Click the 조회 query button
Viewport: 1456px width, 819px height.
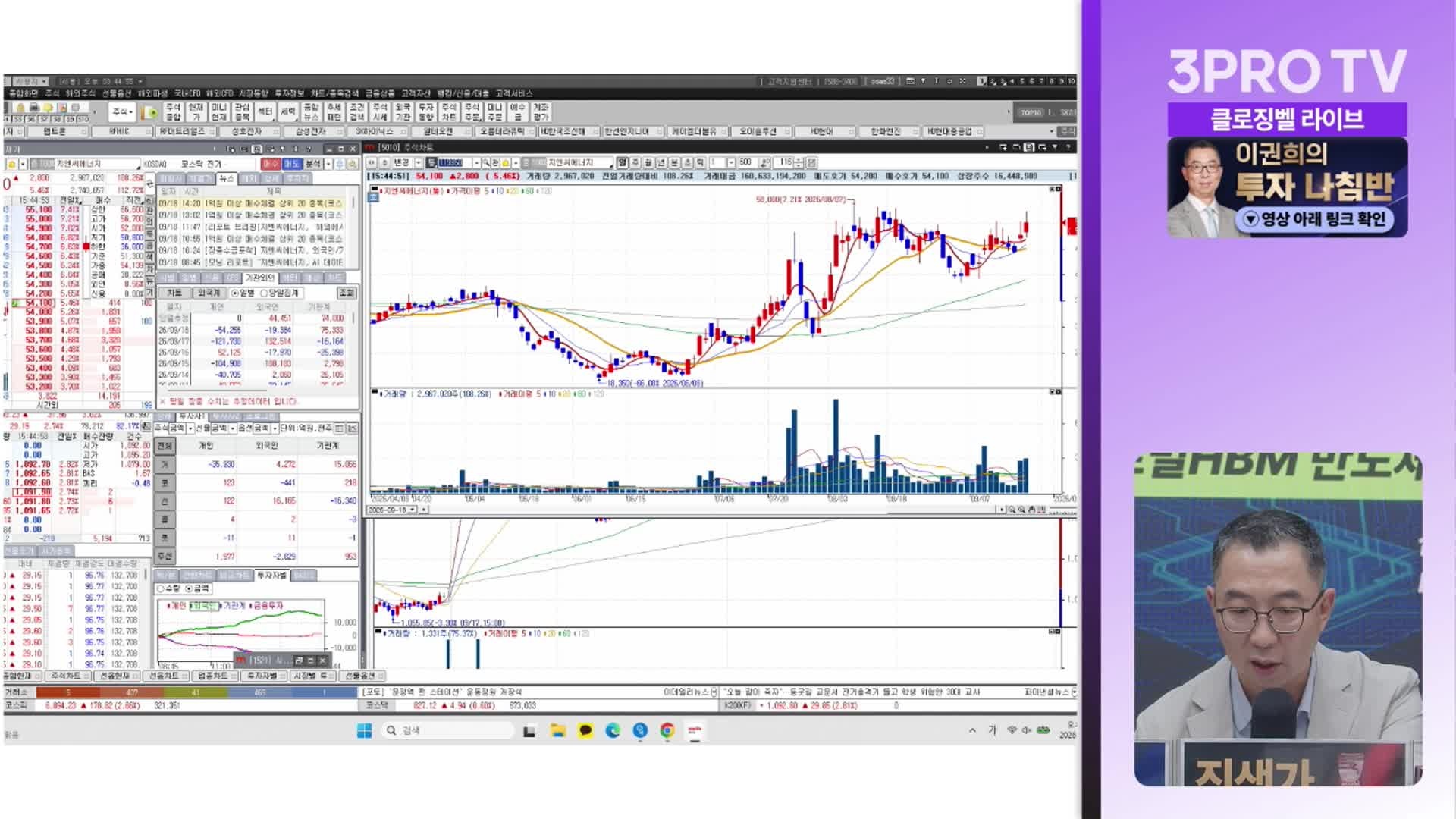[347, 293]
